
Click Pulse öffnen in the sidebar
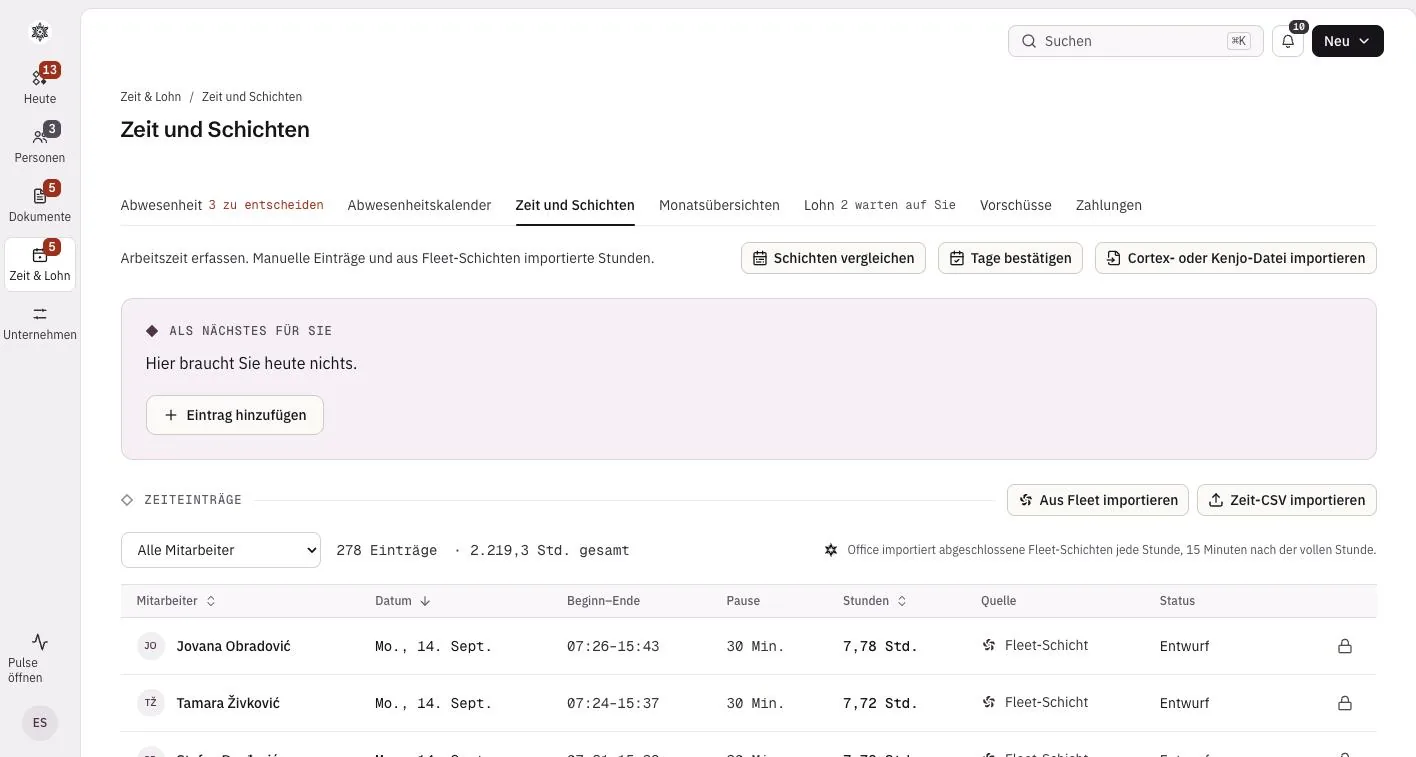tap(40, 657)
